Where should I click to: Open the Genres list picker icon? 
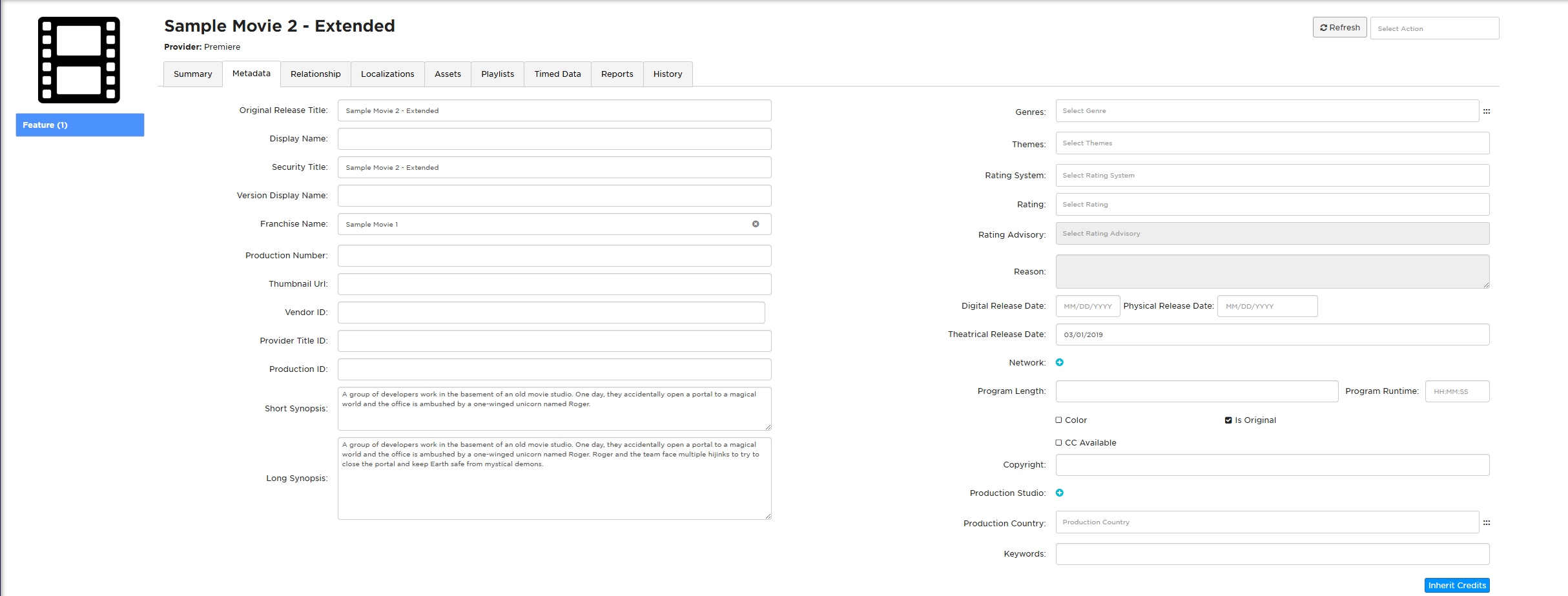click(1487, 112)
